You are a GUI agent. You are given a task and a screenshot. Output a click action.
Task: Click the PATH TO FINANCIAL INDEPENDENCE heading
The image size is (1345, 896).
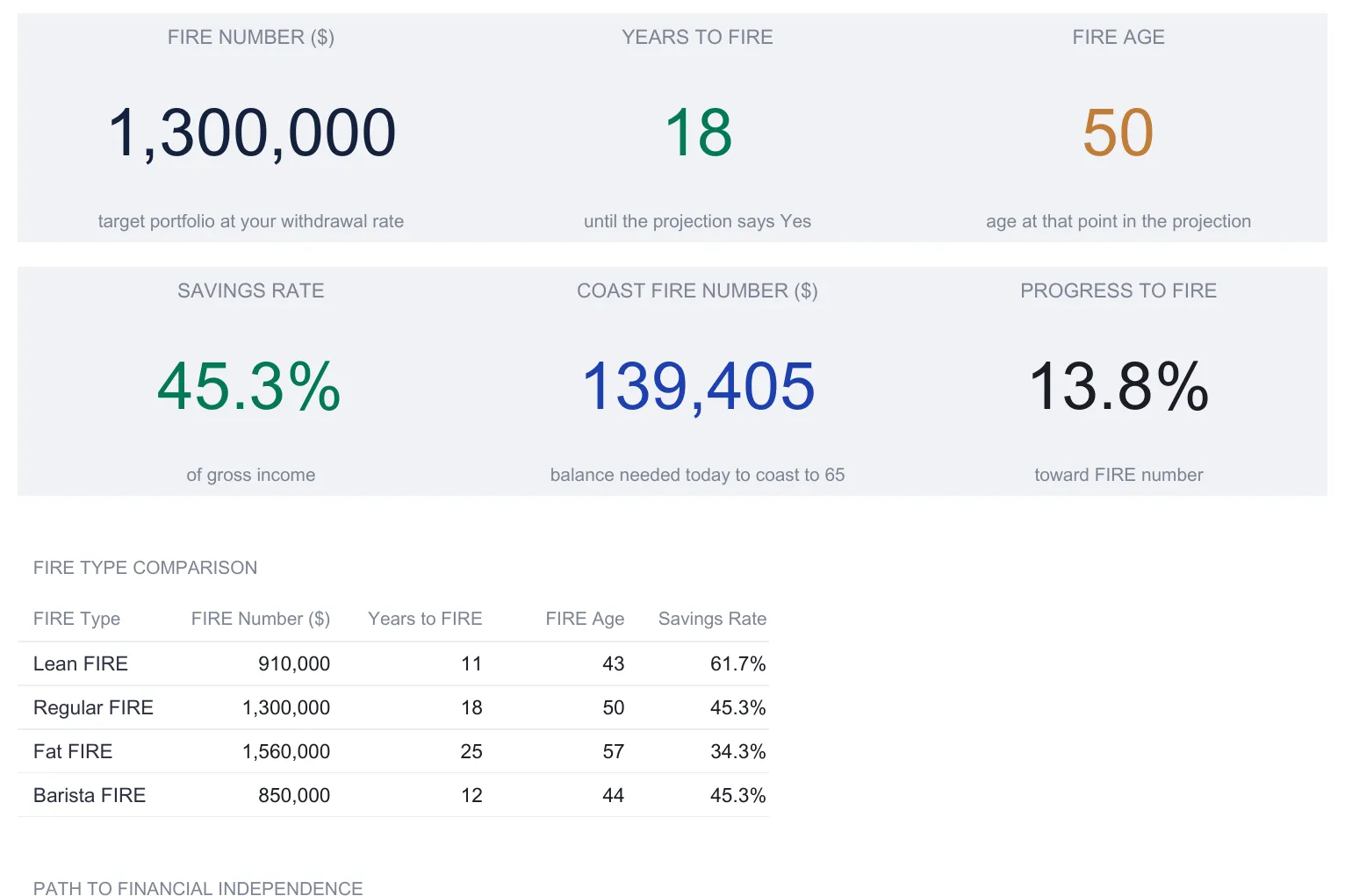[198, 888]
